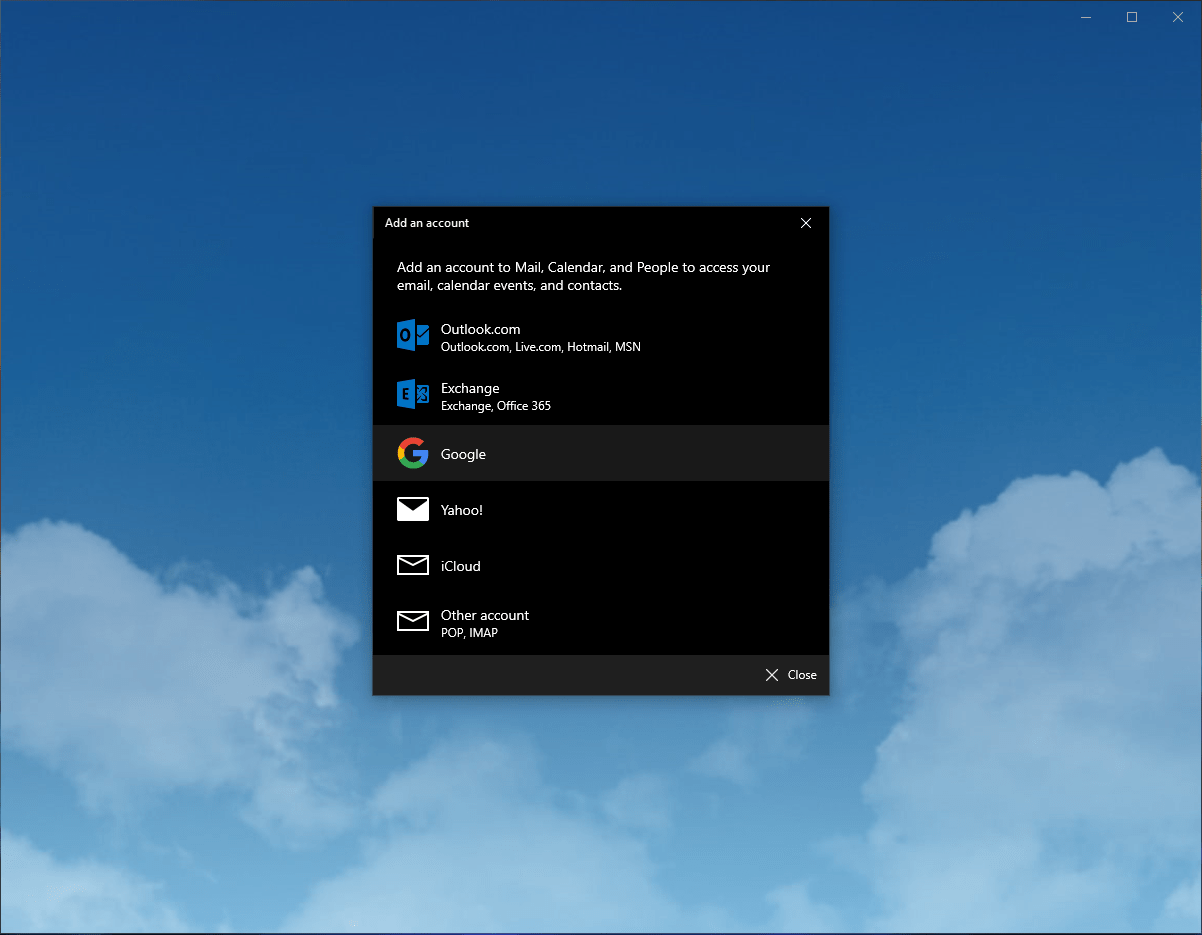Select the Exchange account label

(470, 388)
